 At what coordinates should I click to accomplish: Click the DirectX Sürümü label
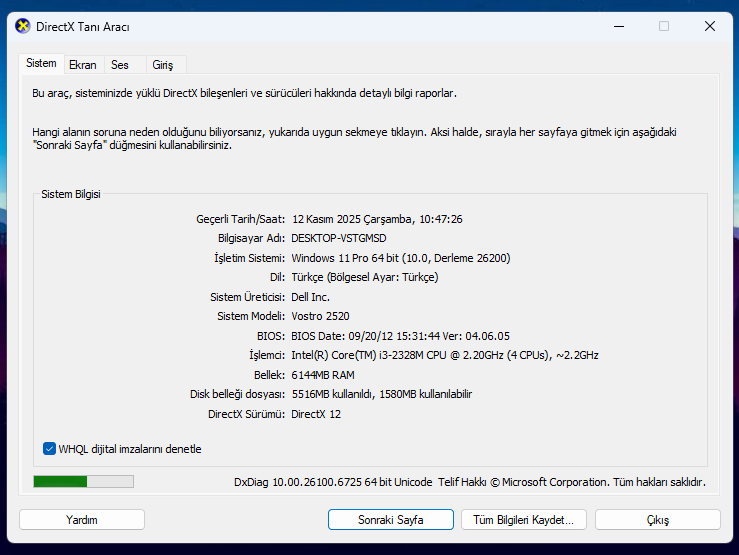pyautogui.click(x=246, y=415)
